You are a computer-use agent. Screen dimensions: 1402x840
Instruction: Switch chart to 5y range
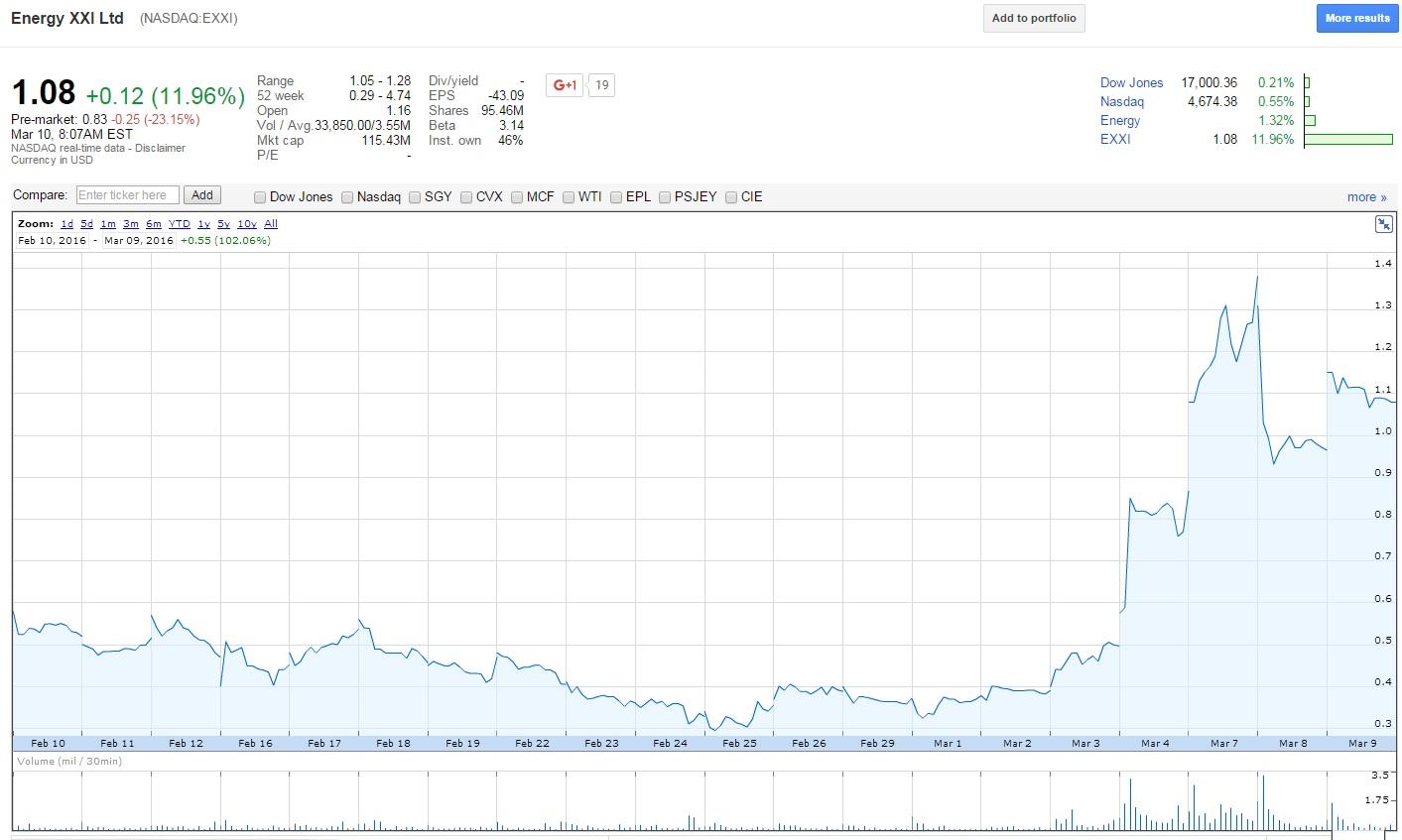click(x=224, y=224)
